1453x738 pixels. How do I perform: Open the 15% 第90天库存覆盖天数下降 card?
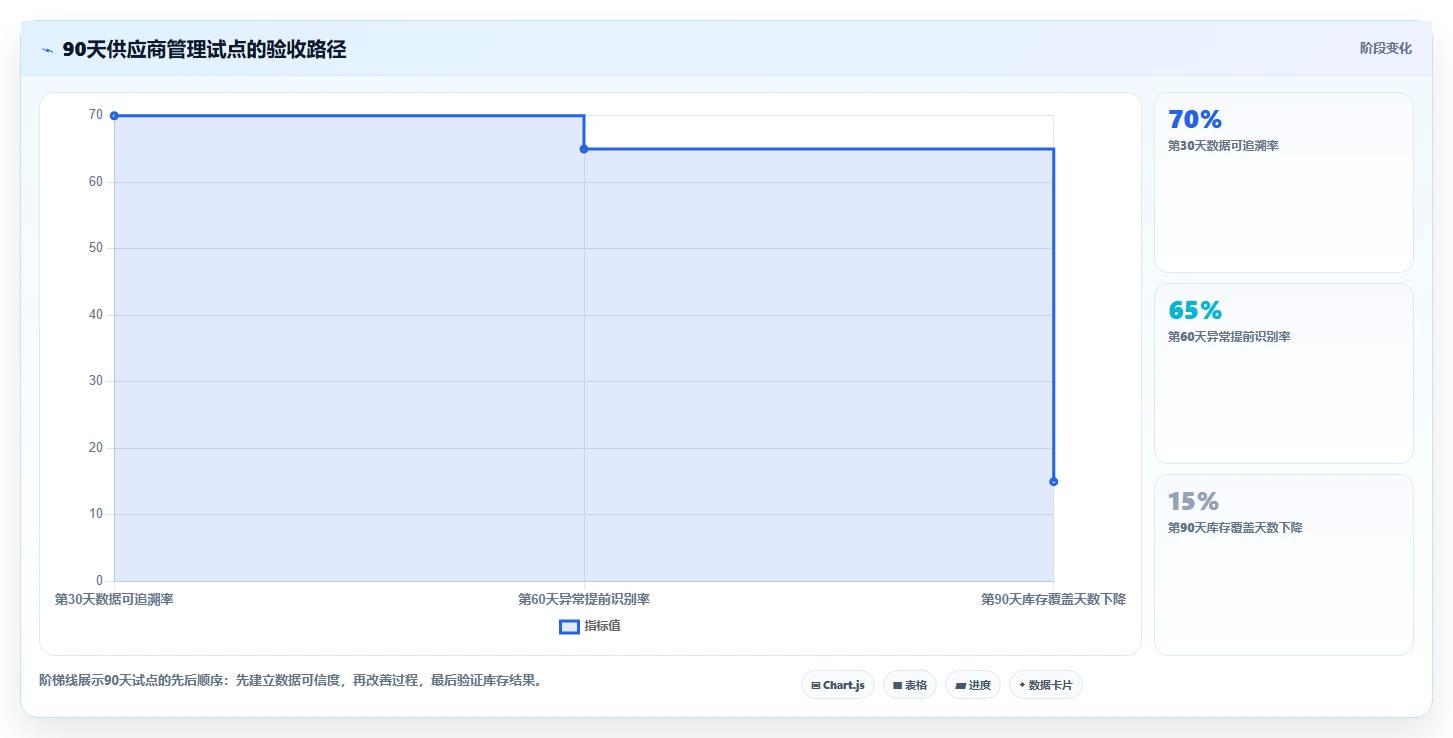[x=1284, y=565]
